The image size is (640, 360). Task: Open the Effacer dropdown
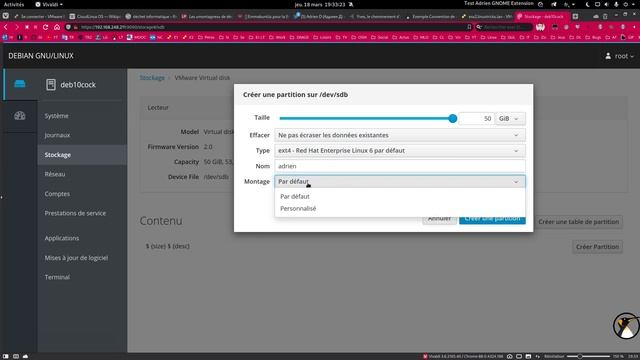click(x=400, y=135)
